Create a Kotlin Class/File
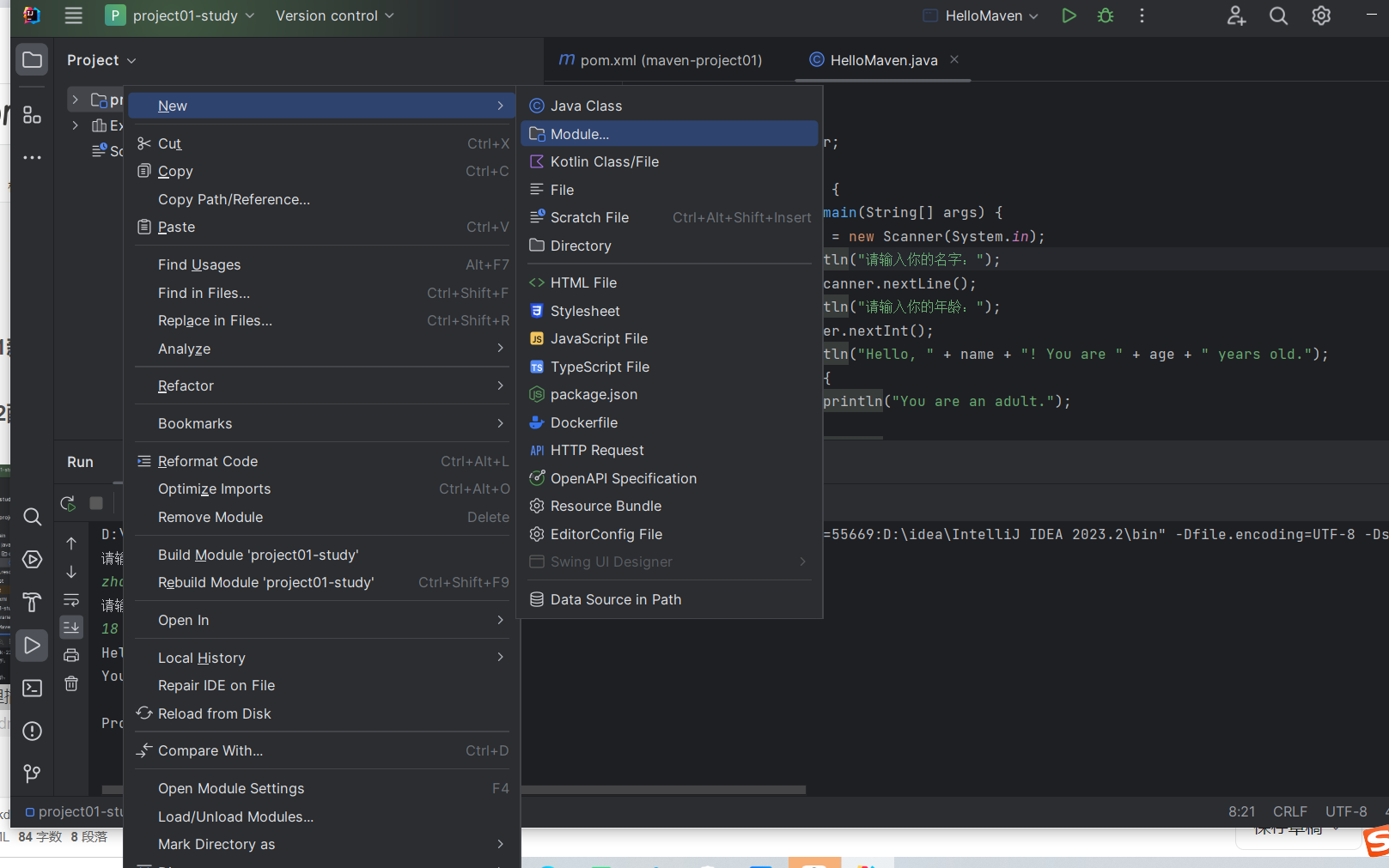The height and width of the screenshot is (868, 1389). click(x=669, y=161)
